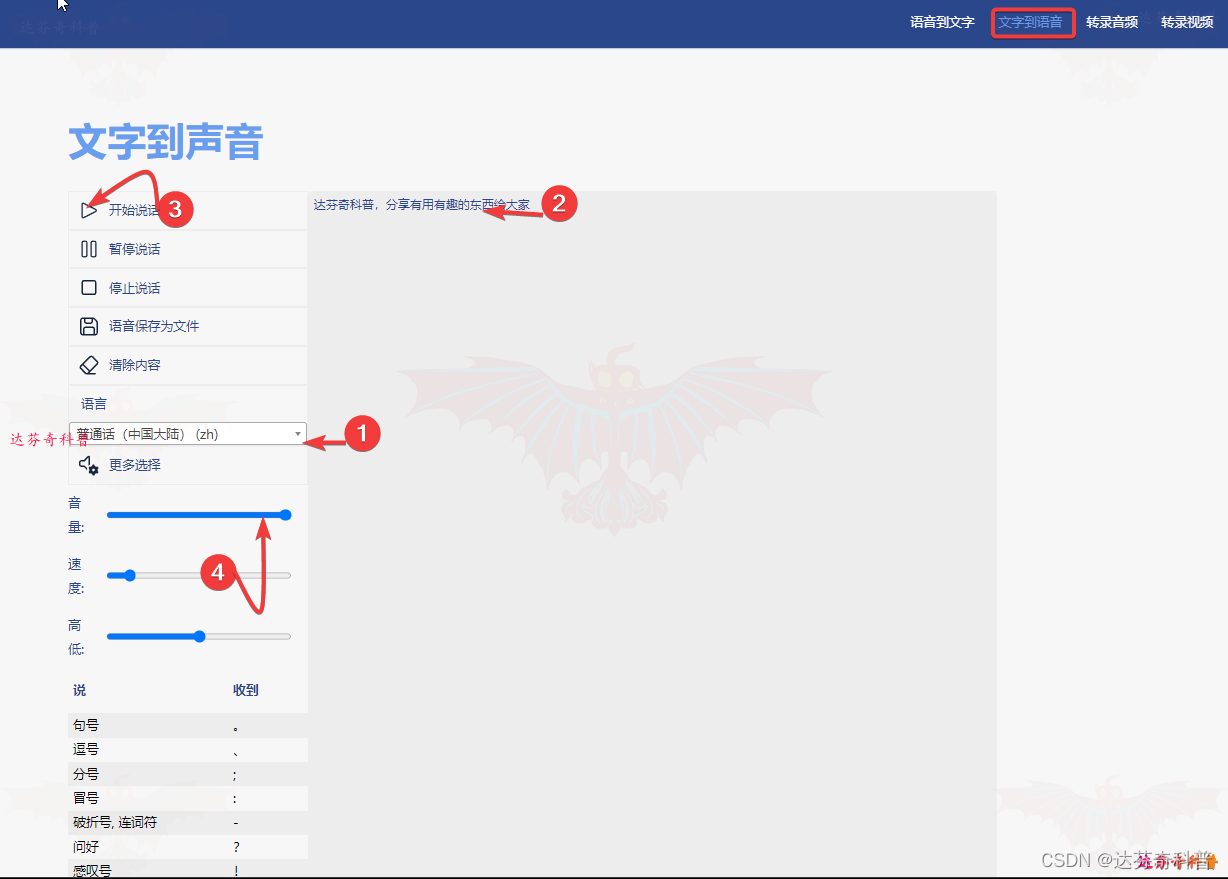
Task: Click the 逗号 table row
Action: (188, 750)
